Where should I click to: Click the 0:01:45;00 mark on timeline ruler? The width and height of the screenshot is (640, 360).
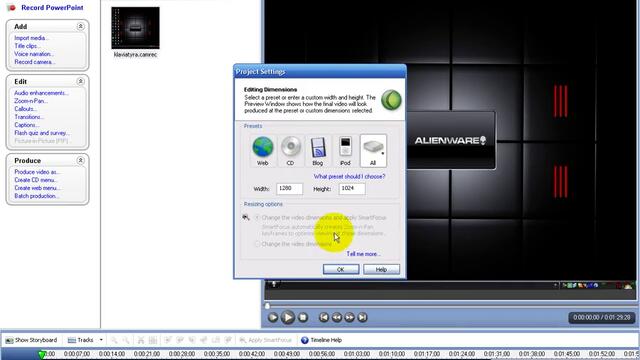click(x=567, y=354)
